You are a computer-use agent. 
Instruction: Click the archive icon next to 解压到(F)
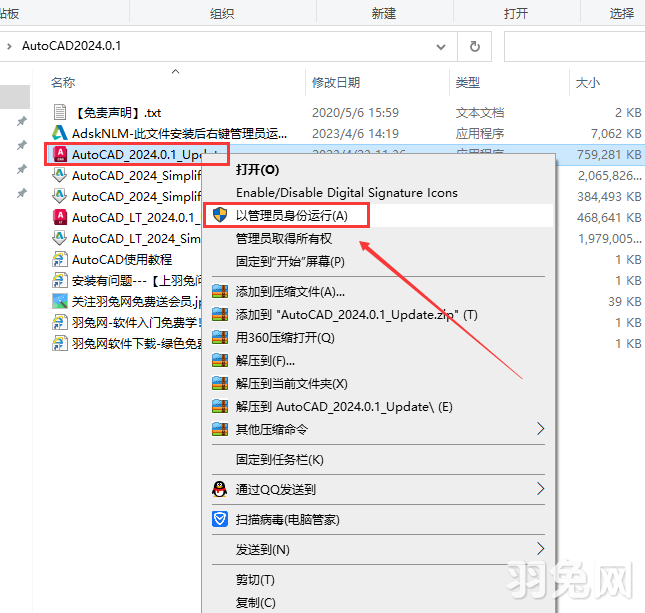point(220,361)
